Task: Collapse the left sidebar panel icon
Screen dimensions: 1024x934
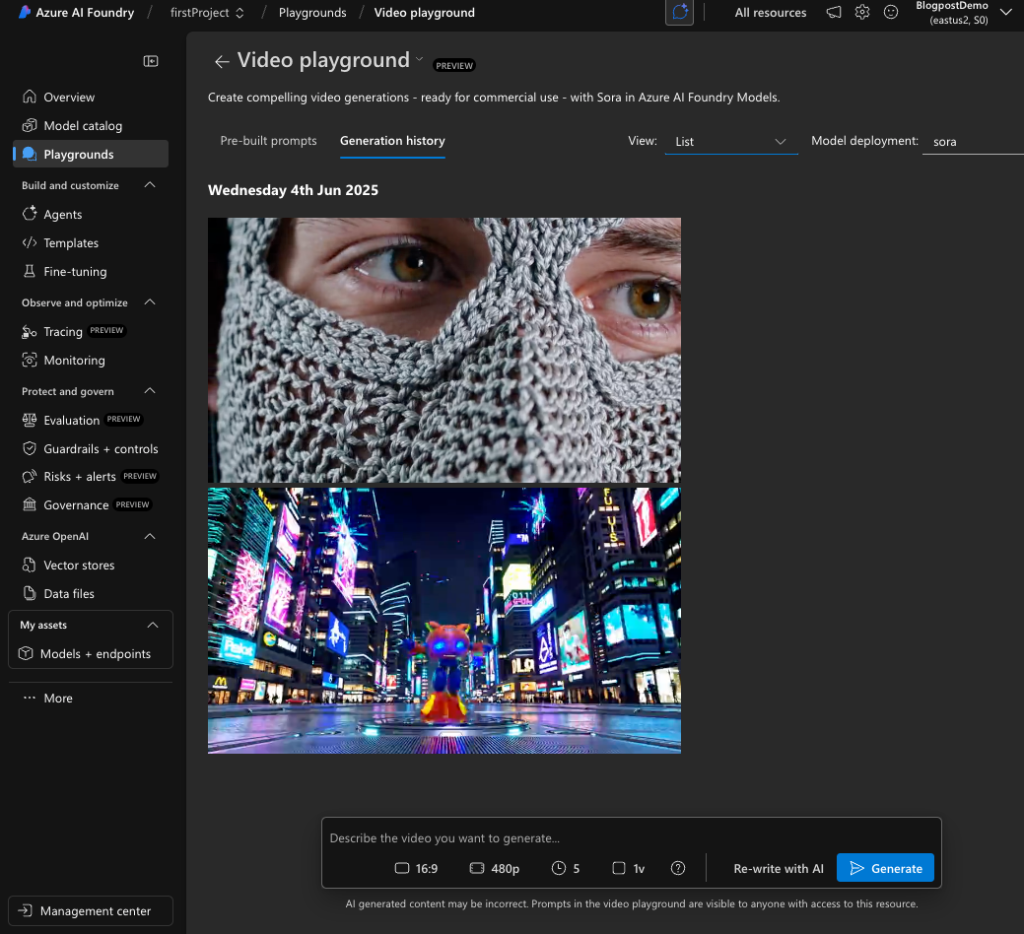Action: pos(151,61)
